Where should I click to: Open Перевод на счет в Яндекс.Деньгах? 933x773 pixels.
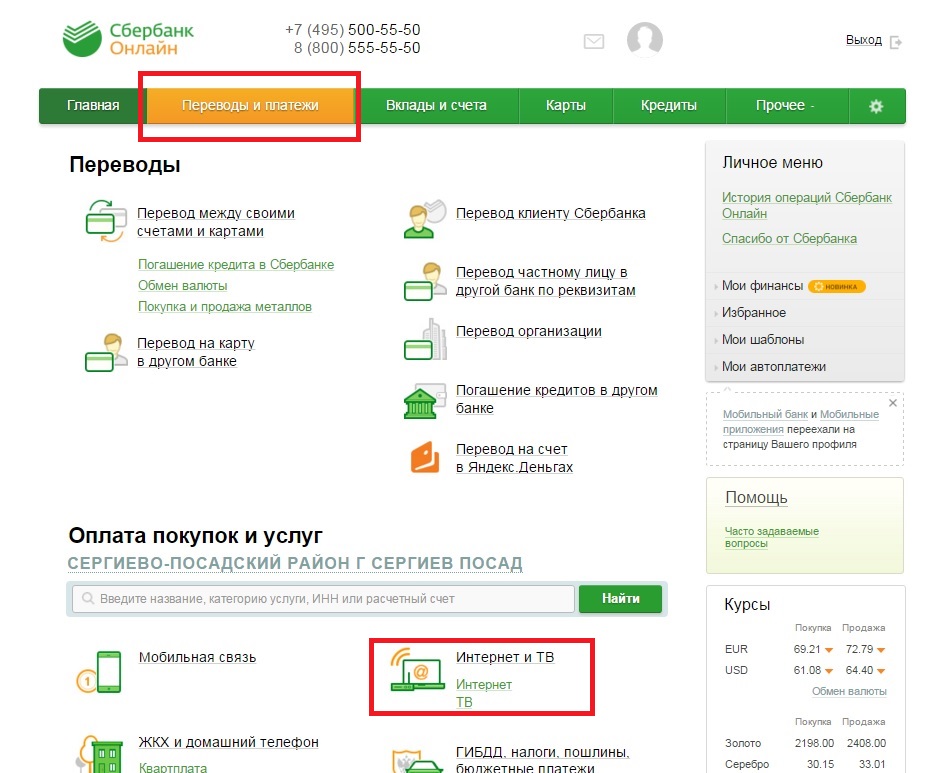[x=514, y=458]
